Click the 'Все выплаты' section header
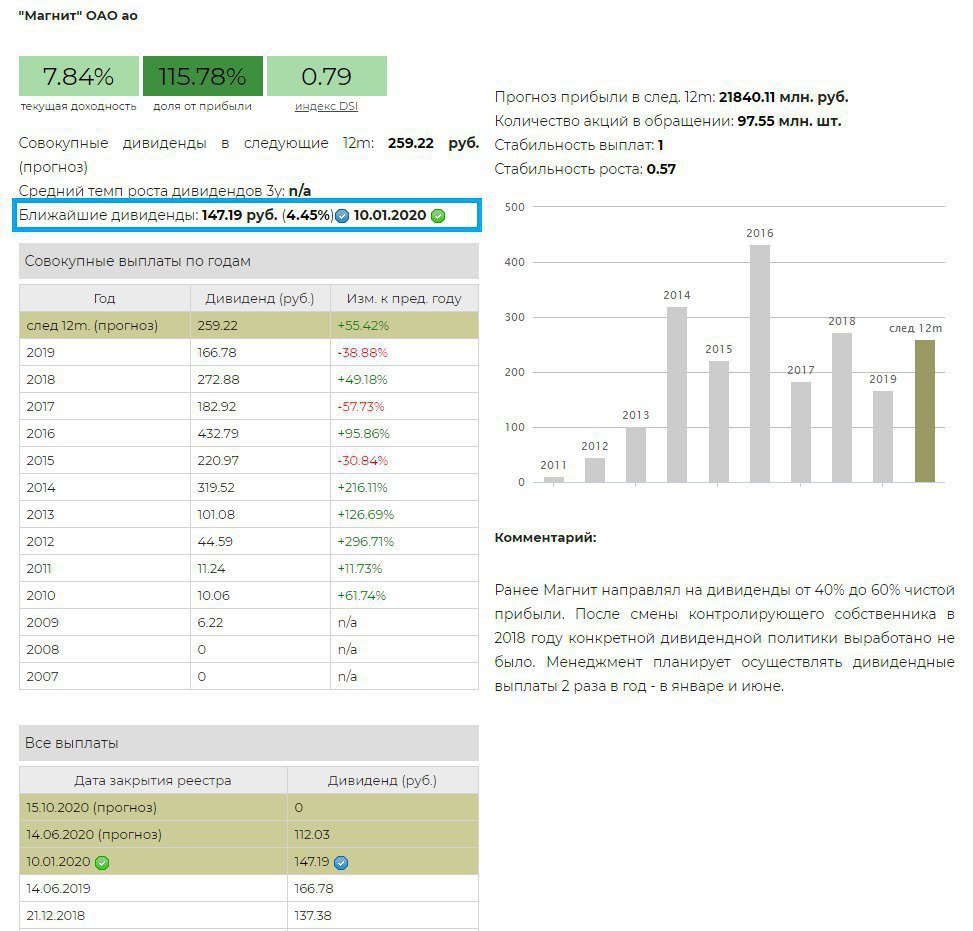Viewport: 973px width, 931px height. point(249,743)
